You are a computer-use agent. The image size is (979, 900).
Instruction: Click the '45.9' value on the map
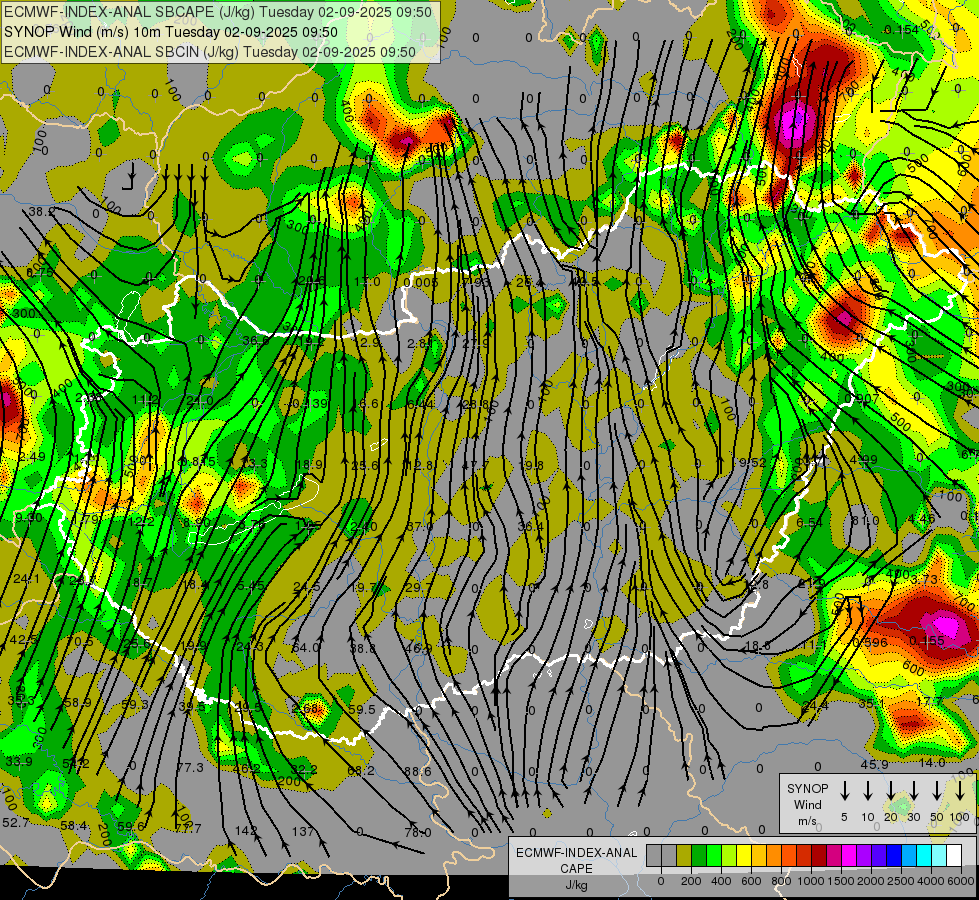tap(874, 764)
